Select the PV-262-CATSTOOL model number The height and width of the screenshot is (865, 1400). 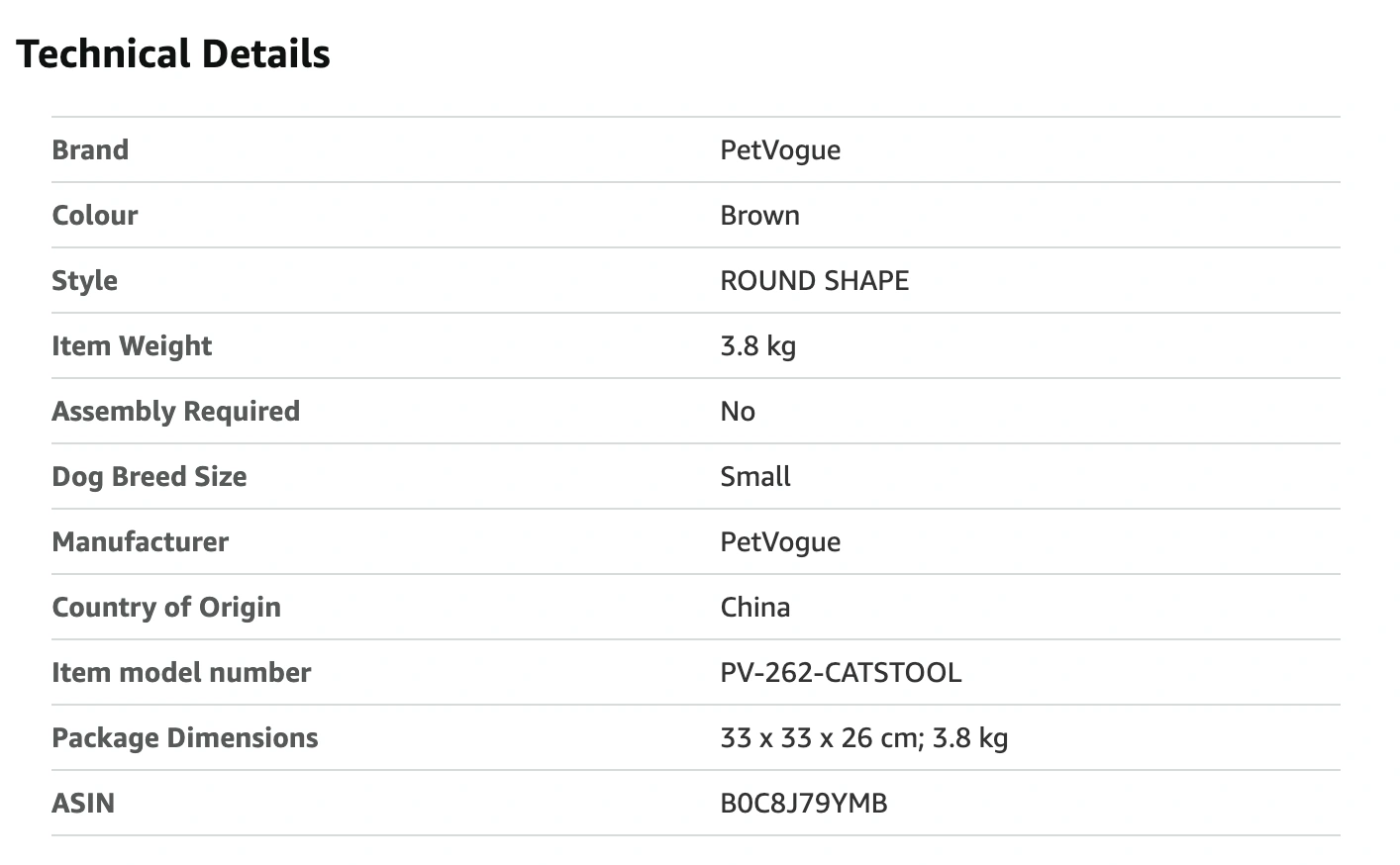(841, 673)
